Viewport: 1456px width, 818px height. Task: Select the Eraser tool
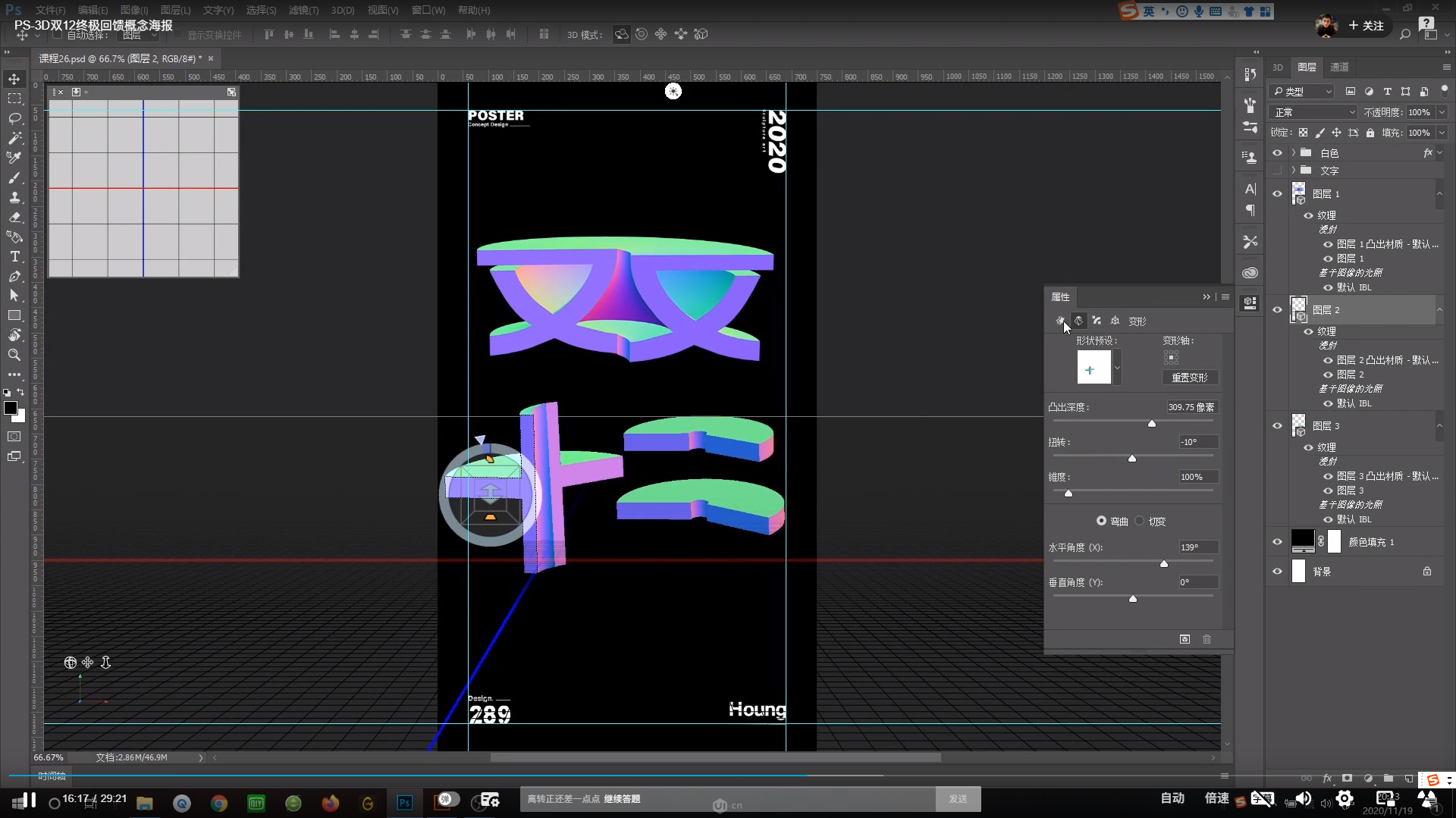coord(14,217)
